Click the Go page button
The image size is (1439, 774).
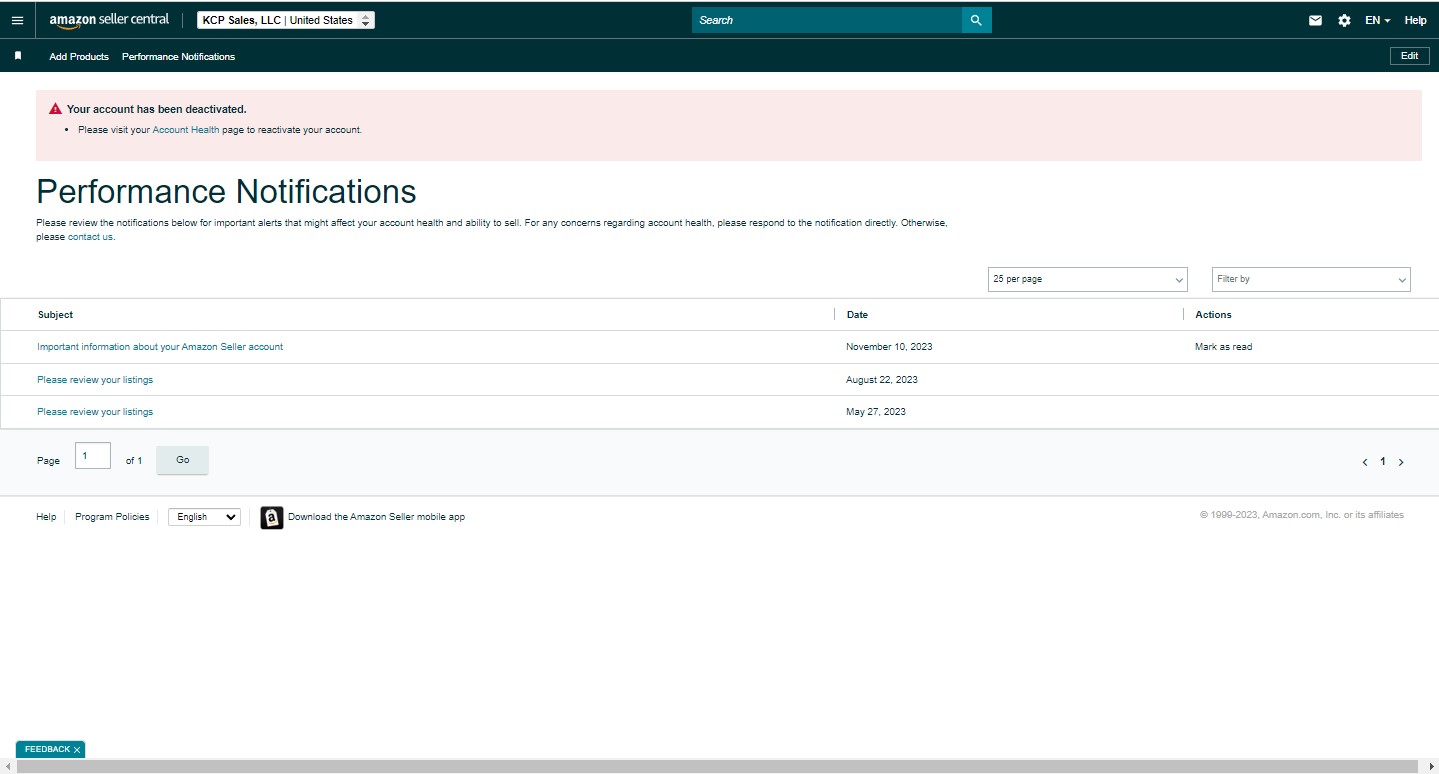point(183,460)
